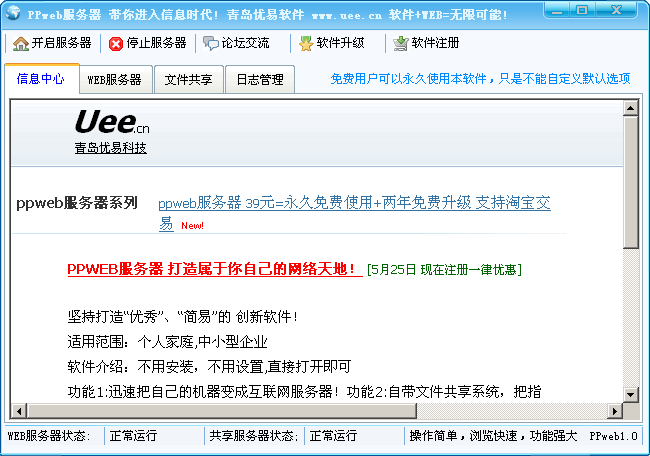Click the globe icon in title bar

(x=13, y=12)
